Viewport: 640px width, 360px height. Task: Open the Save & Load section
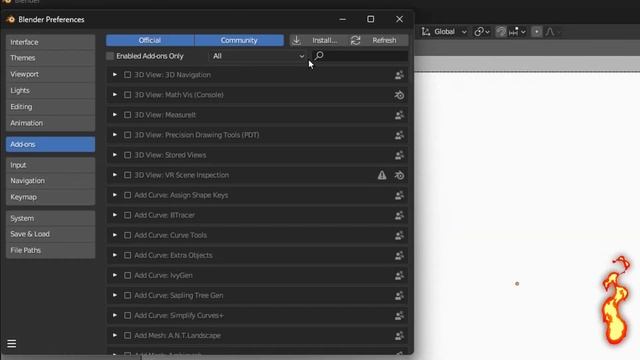51,234
